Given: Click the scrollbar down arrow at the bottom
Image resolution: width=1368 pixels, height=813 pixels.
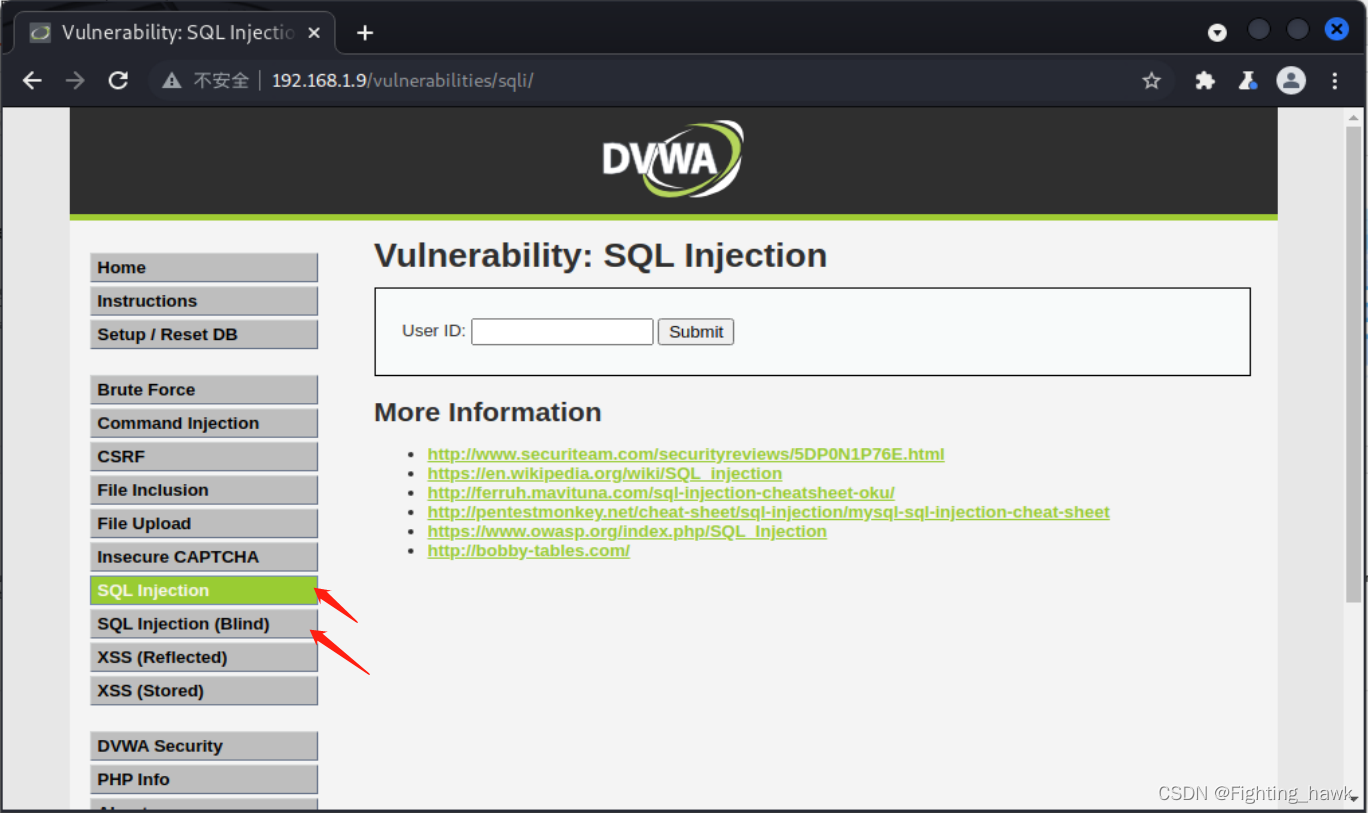Looking at the screenshot, I should pos(1353,800).
